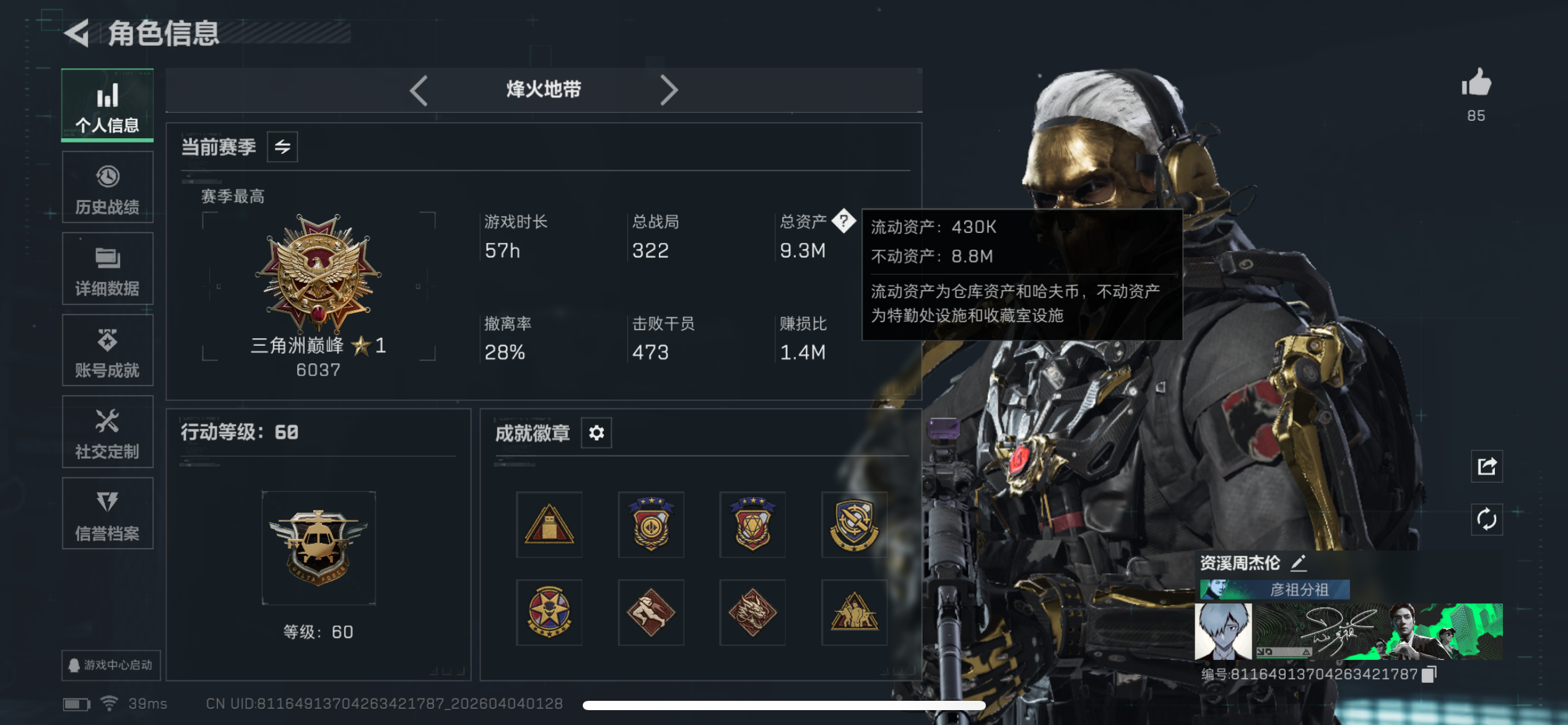1568x725 pixels.
Task: Toggle current season swap button
Action: click(282, 147)
